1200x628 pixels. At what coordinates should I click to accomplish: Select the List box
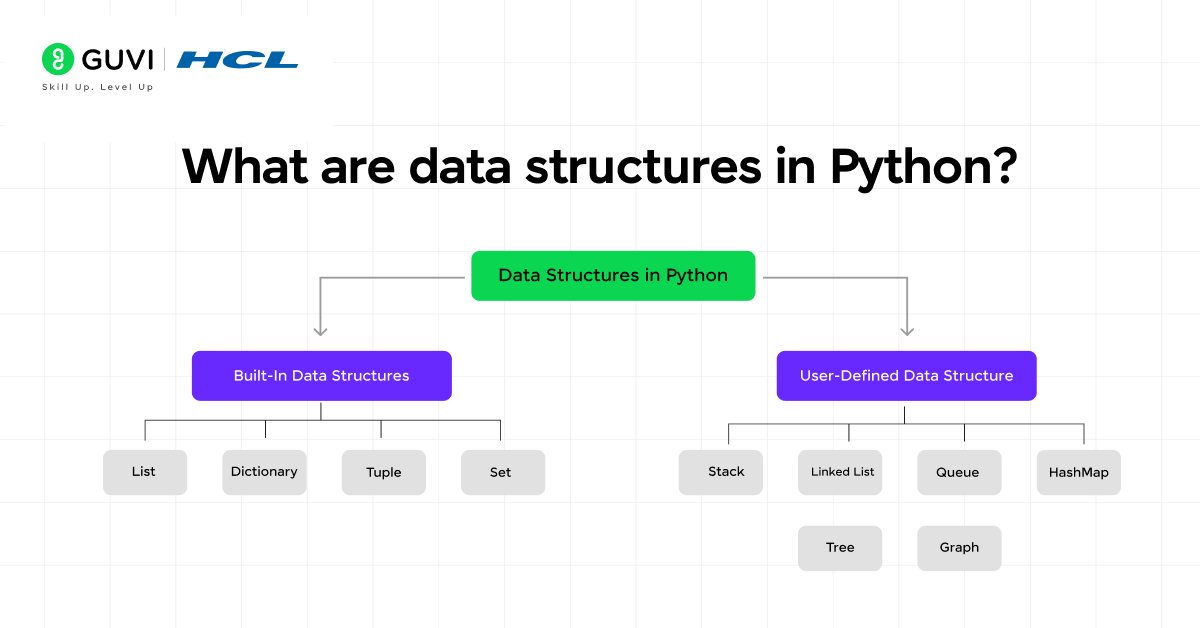pyautogui.click(x=144, y=472)
